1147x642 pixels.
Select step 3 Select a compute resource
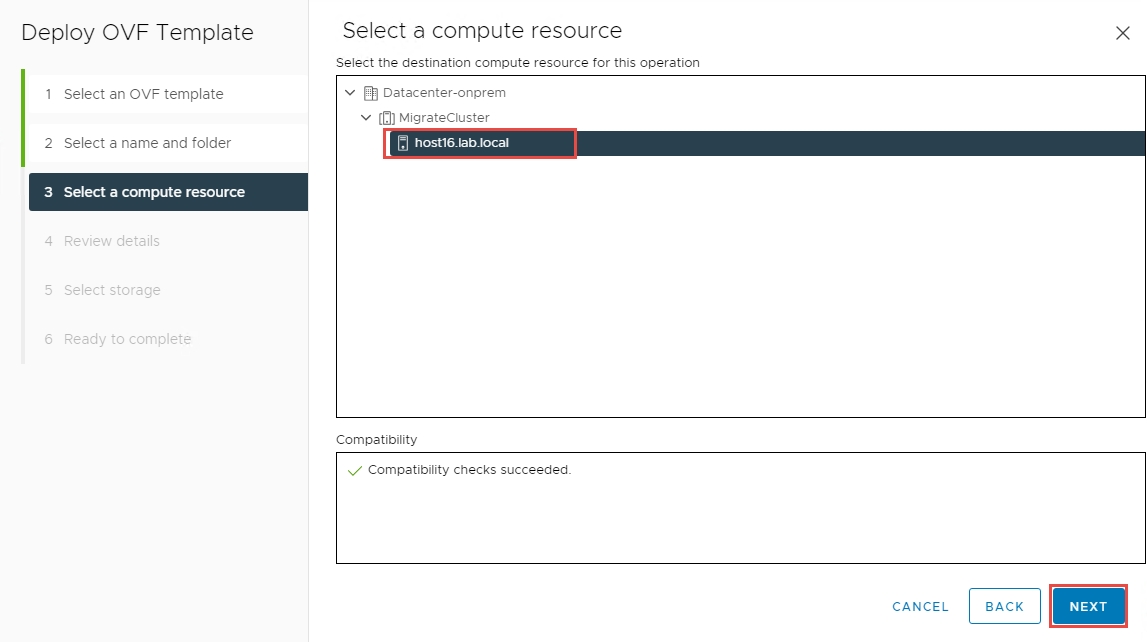tap(154, 192)
